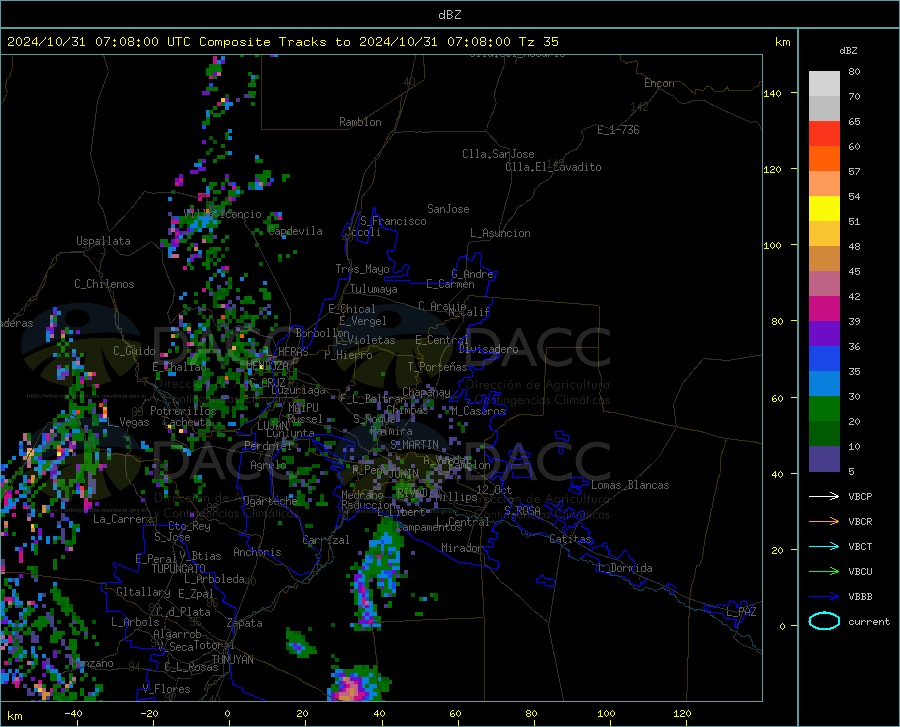The image size is (900, 727).
Task: Click the Lomas_Blancas map label
Action: point(630,485)
